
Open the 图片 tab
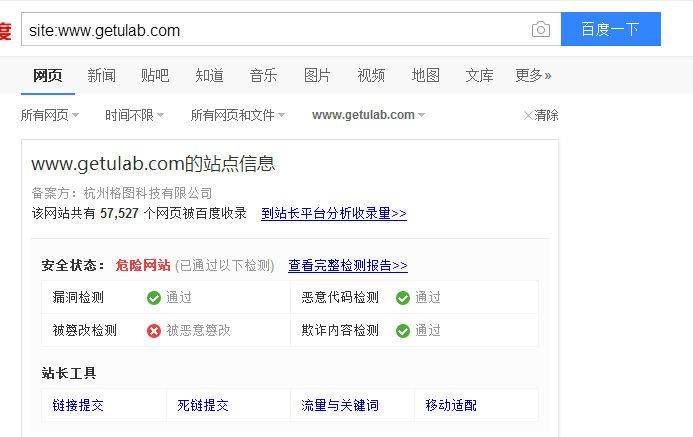pos(317,76)
